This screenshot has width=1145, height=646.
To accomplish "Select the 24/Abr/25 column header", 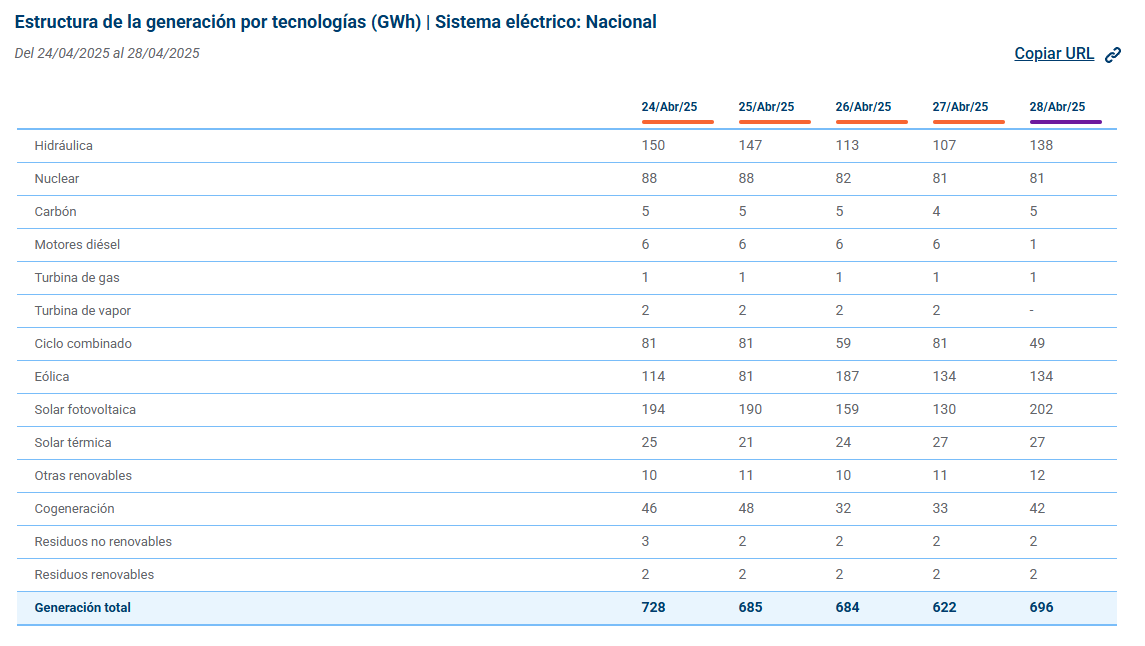I will (x=670, y=107).
